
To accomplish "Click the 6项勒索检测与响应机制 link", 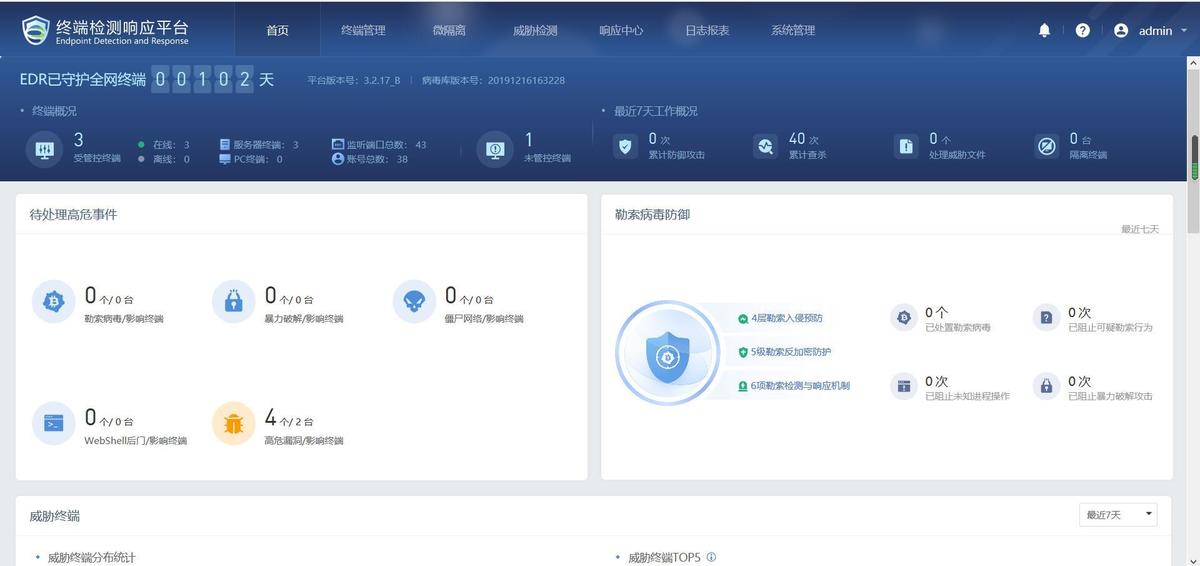I will pyautogui.click(x=799, y=386).
